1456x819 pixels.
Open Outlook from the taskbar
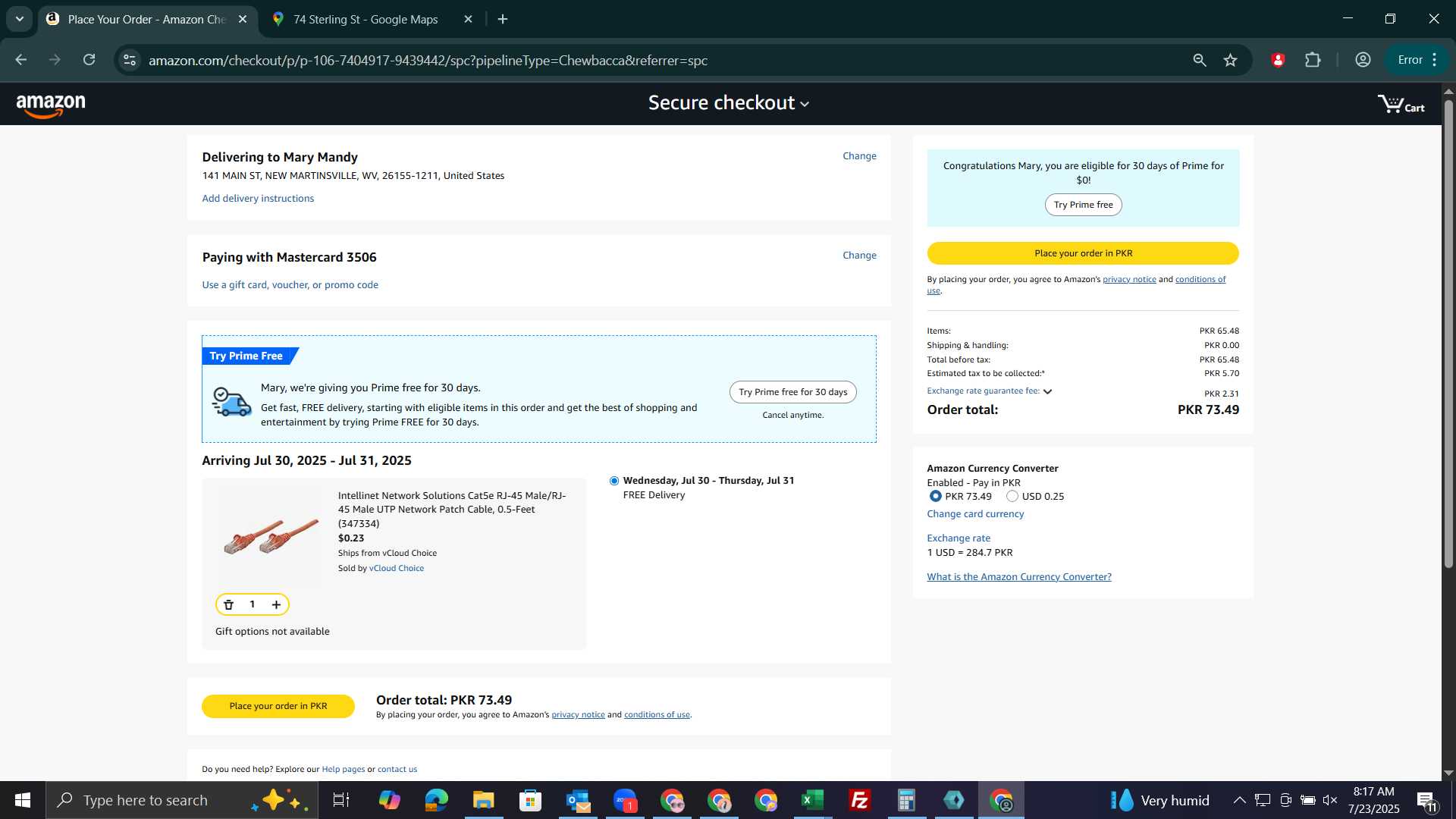577,800
